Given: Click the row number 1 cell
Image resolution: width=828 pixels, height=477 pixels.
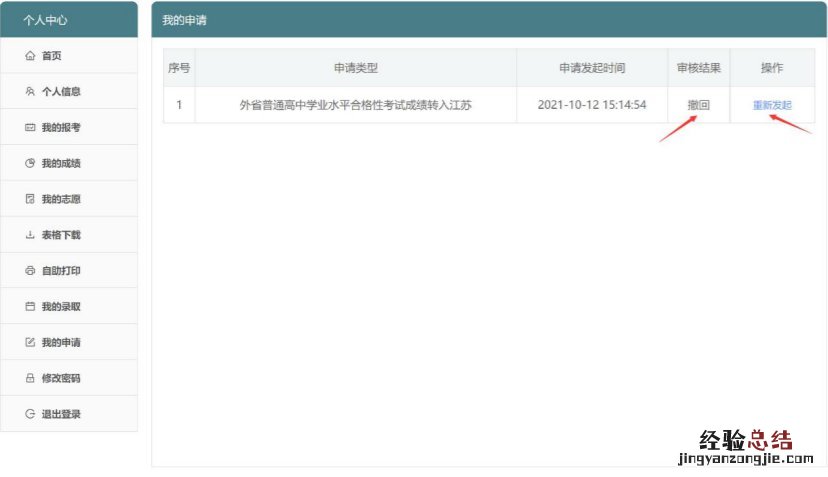Looking at the screenshot, I should [179, 105].
